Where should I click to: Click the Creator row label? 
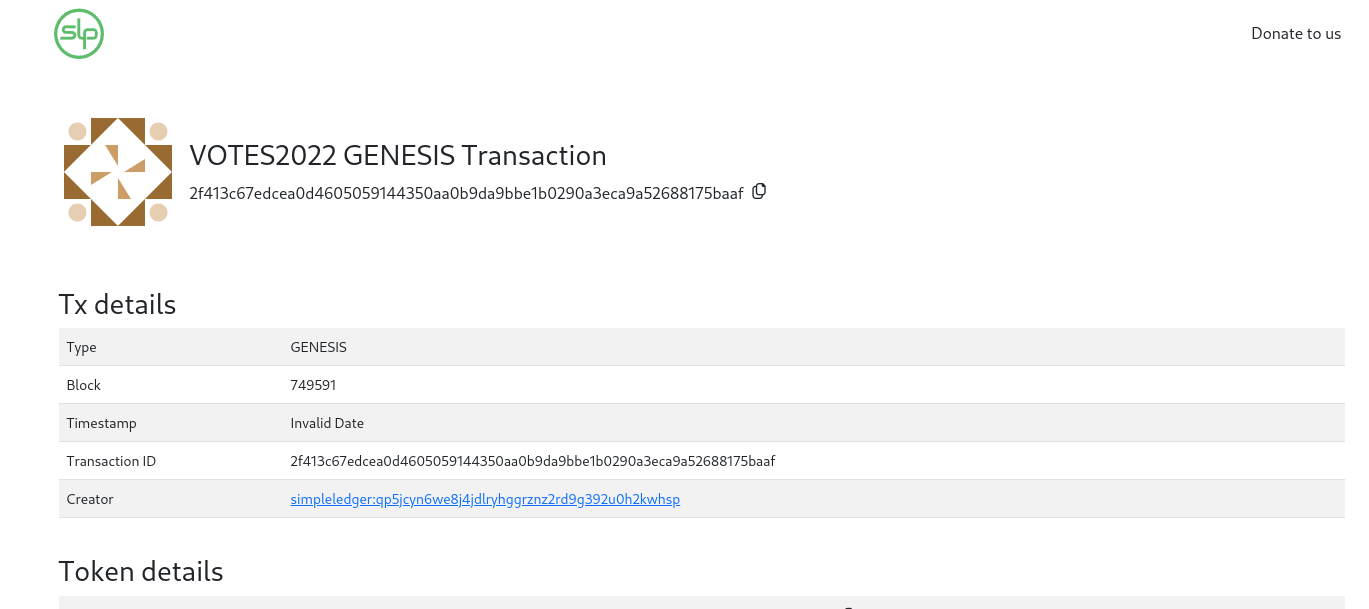pos(90,499)
